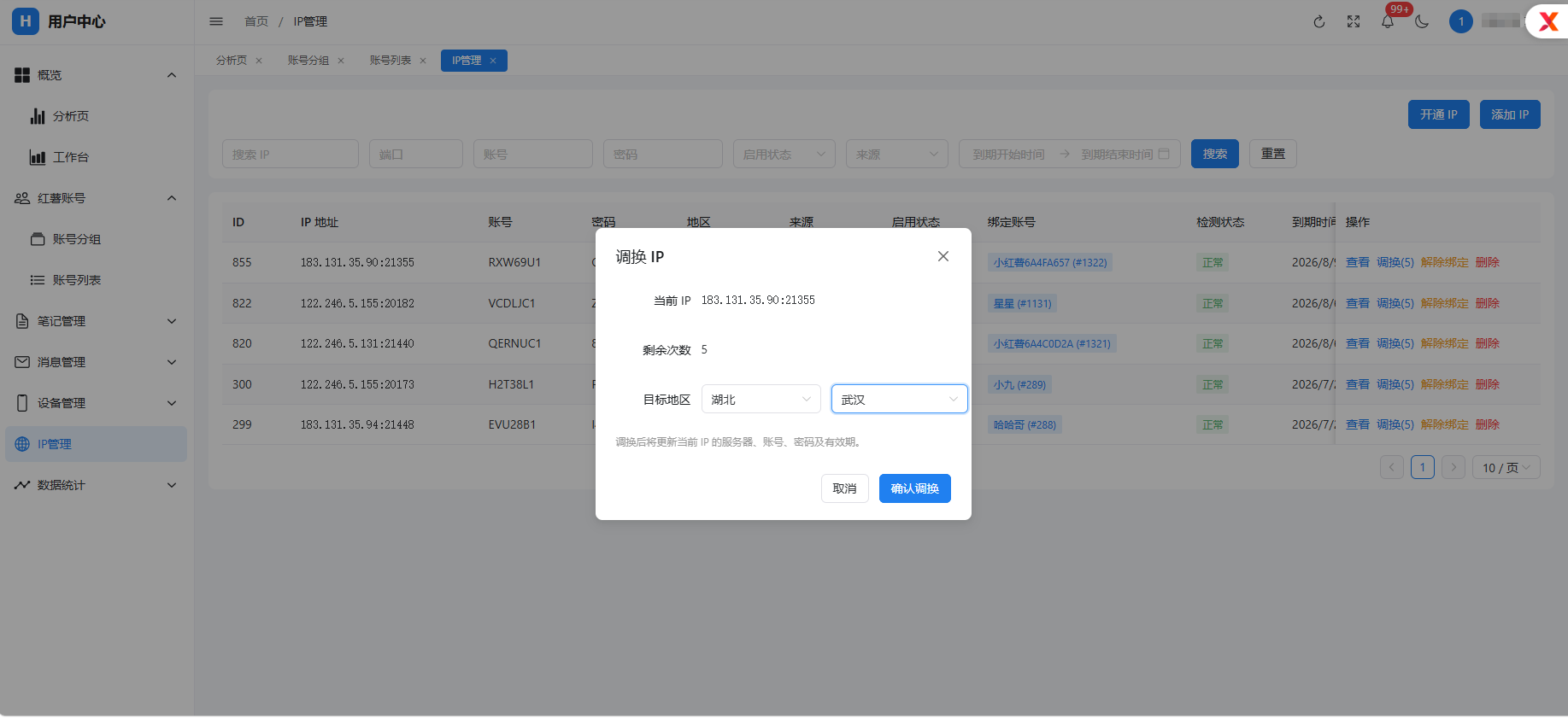Close the IP管理 tab
The image size is (1568, 719).
[493, 61]
